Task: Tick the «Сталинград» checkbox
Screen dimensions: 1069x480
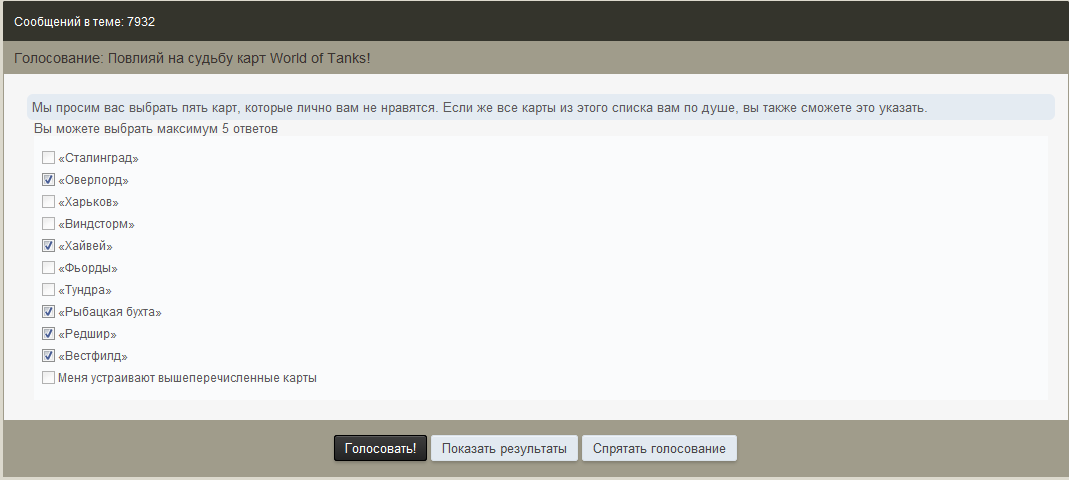Action: 48,158
